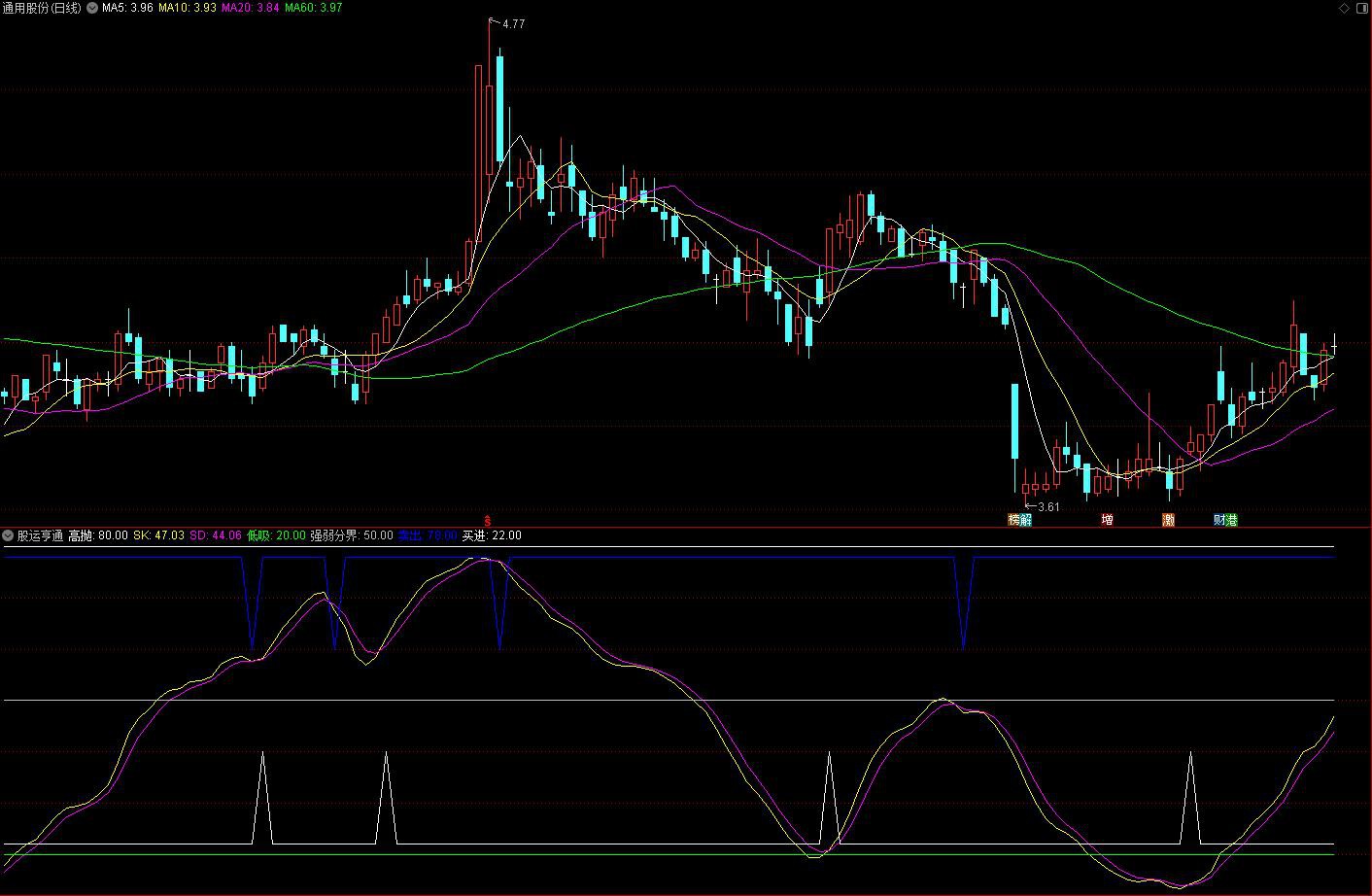Viewport: 1372px width, 896px height.
Task: Click the 强弱分界: 50.00 value
Action: [352, 535]
